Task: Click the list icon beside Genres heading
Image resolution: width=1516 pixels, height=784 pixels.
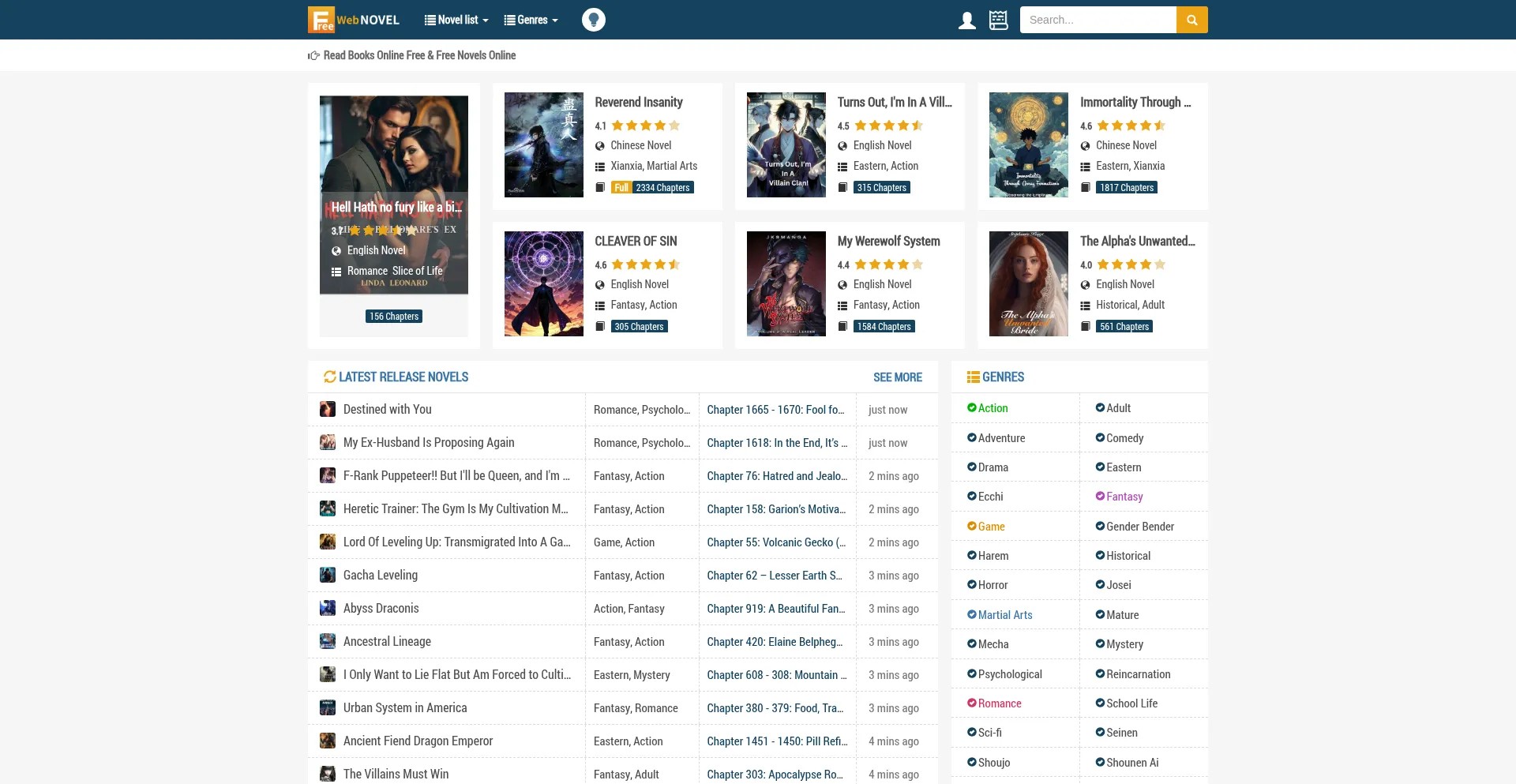Action: [x=973, y=377]
